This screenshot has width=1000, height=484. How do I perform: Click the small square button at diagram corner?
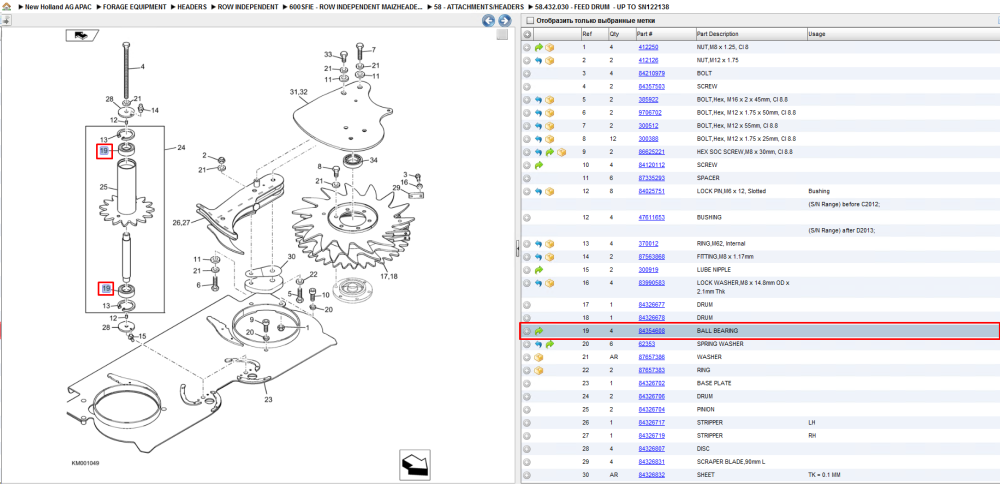coord(503,35)
